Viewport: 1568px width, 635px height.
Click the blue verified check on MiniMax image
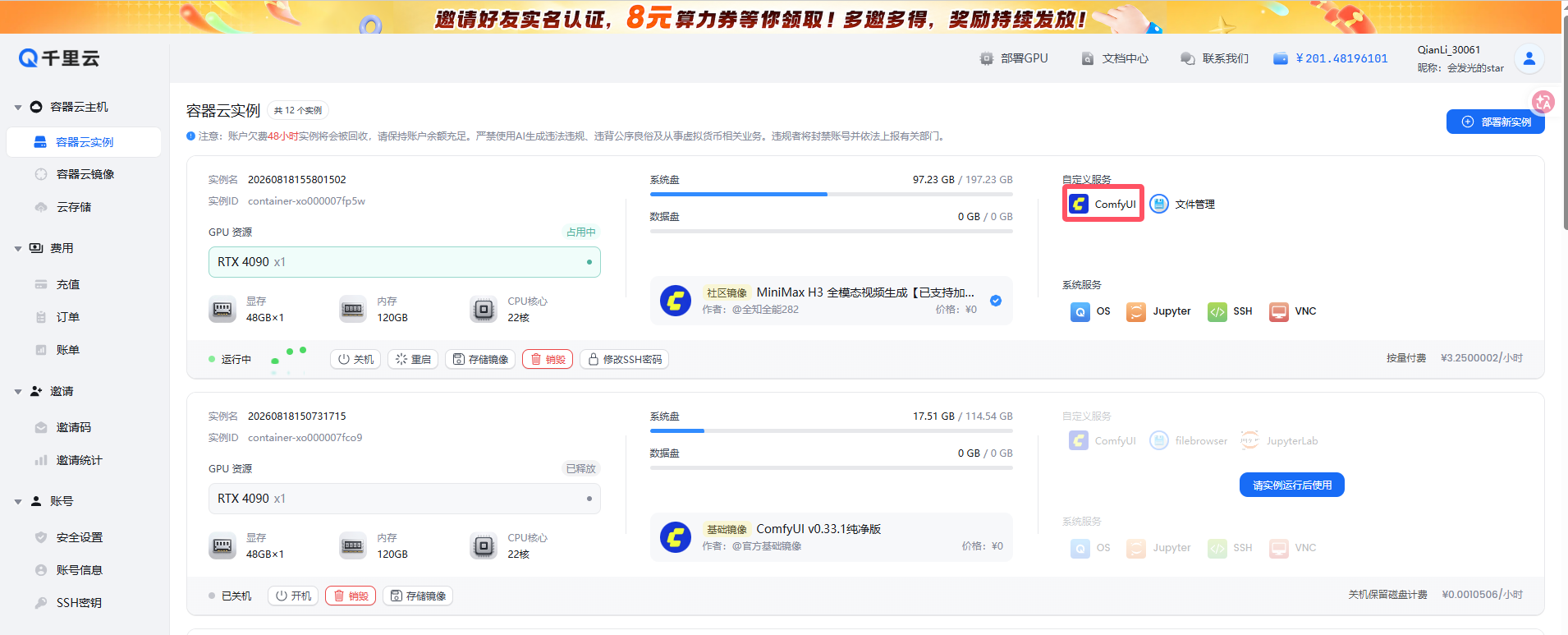point(995,301)
